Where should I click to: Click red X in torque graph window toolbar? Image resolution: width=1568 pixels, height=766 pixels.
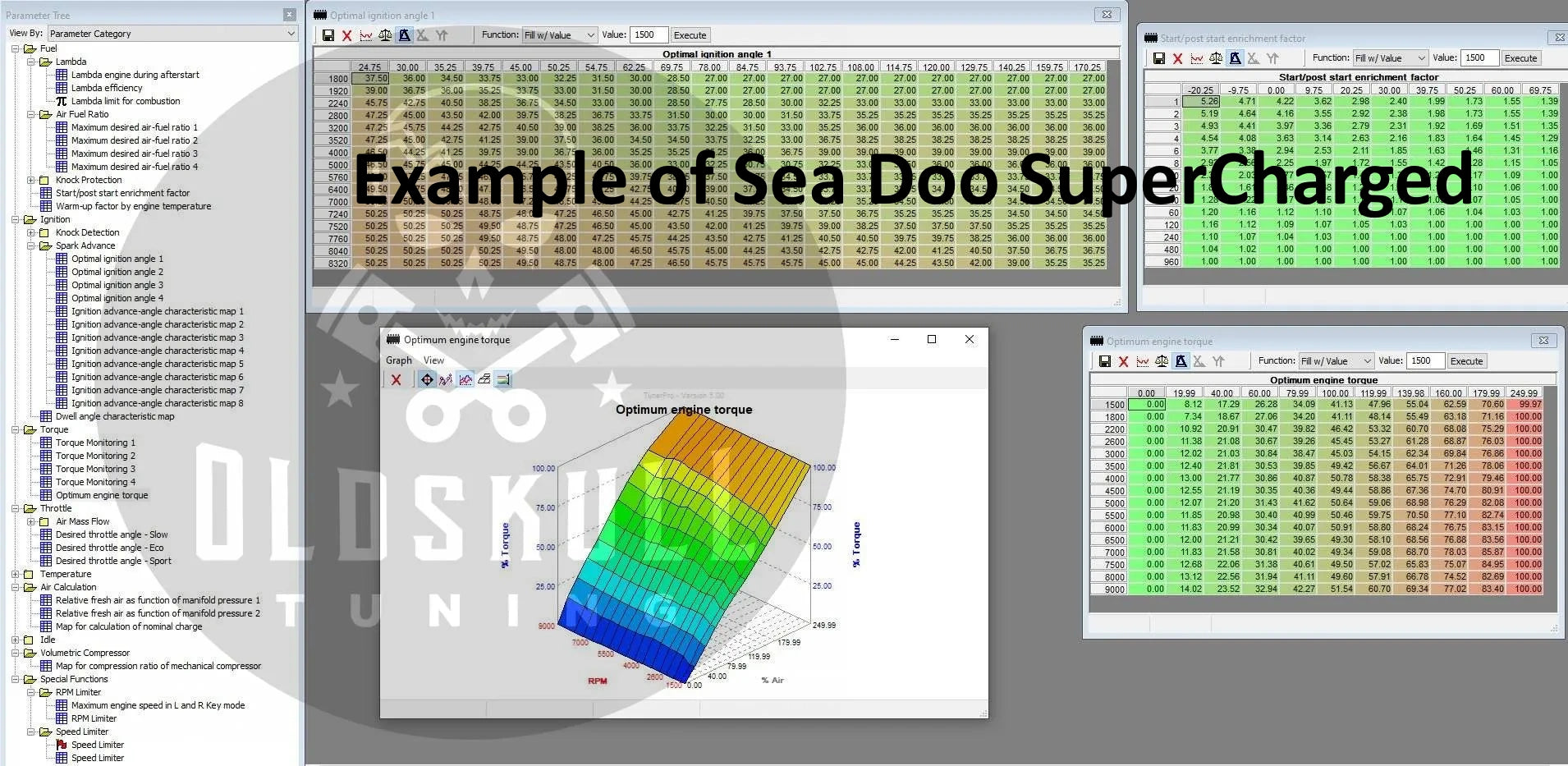[x=397, y=379]
